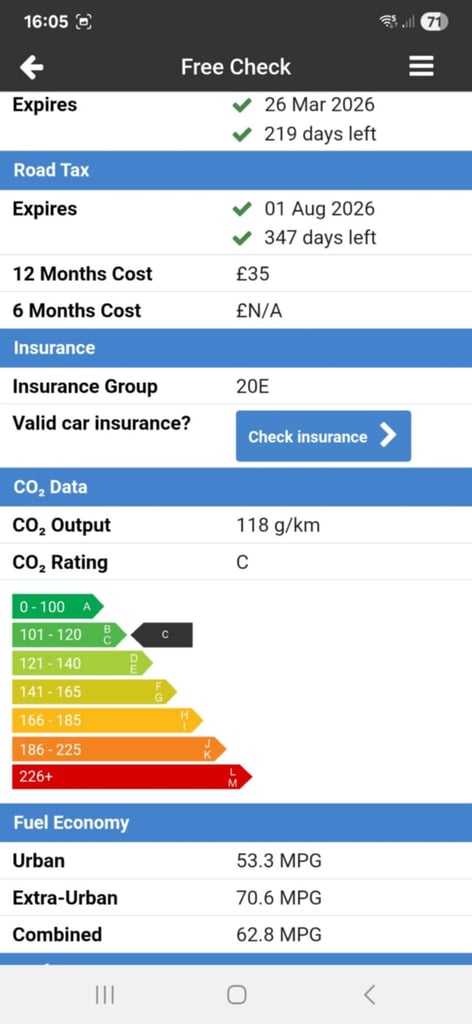Screen dimensions: 472x1024
Task: Select the Insurance section header
Action: point(236,347)
